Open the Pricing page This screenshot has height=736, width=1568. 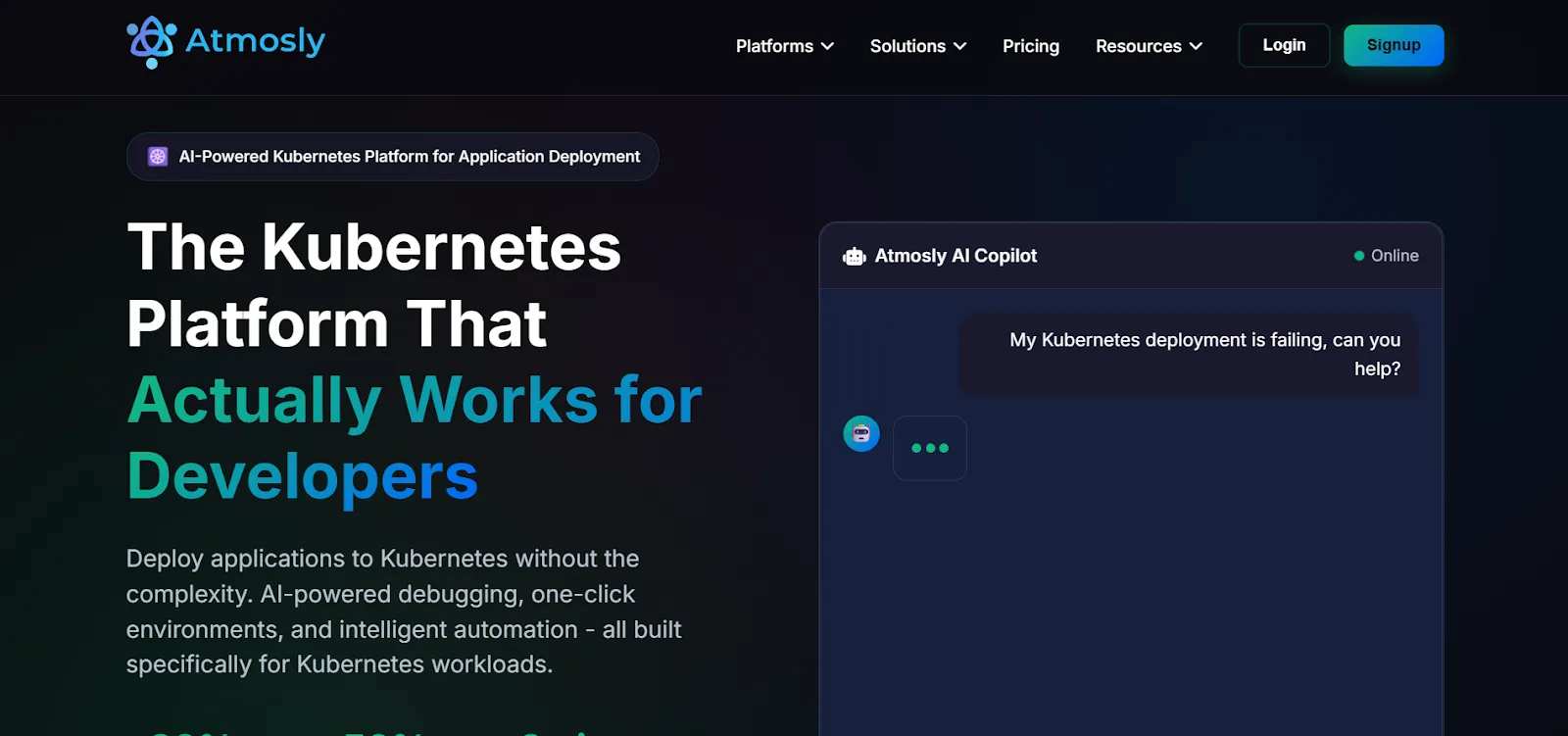click(x=1031, y=46)
